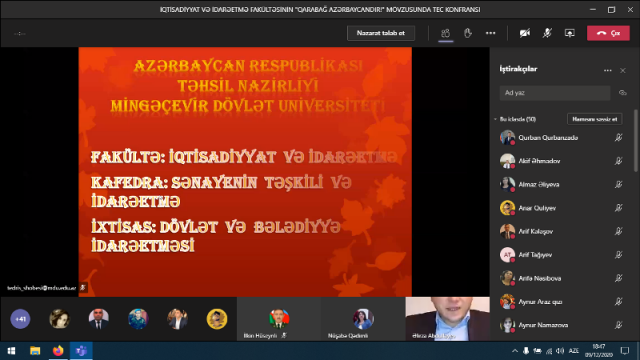Expand the +41 more participants avatar
640x360 pixels.
point(20,319)
